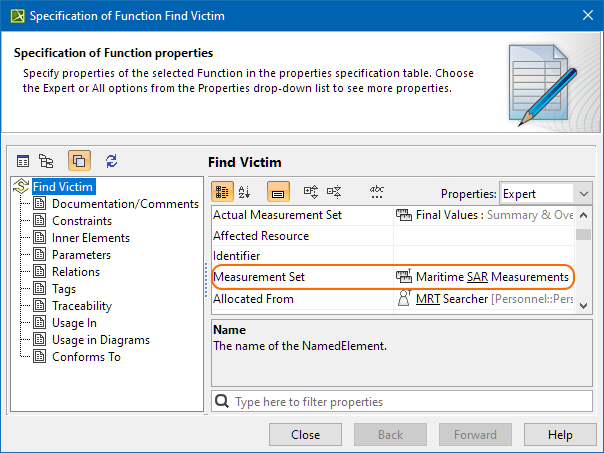The width and height of the screenshot is (604, 453).
Task: Click the tree structure view icon
Action: pos(46,161)
